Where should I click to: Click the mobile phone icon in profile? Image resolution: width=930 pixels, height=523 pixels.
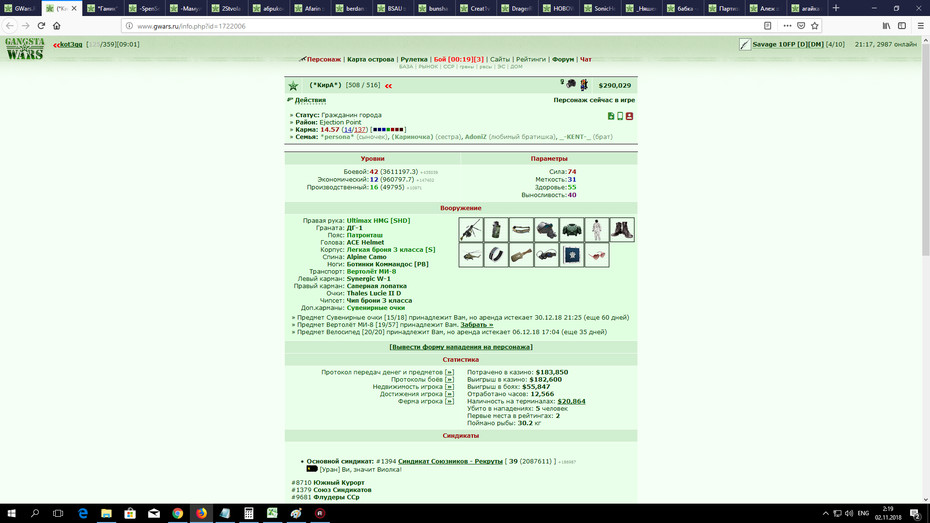pos(620,116)
